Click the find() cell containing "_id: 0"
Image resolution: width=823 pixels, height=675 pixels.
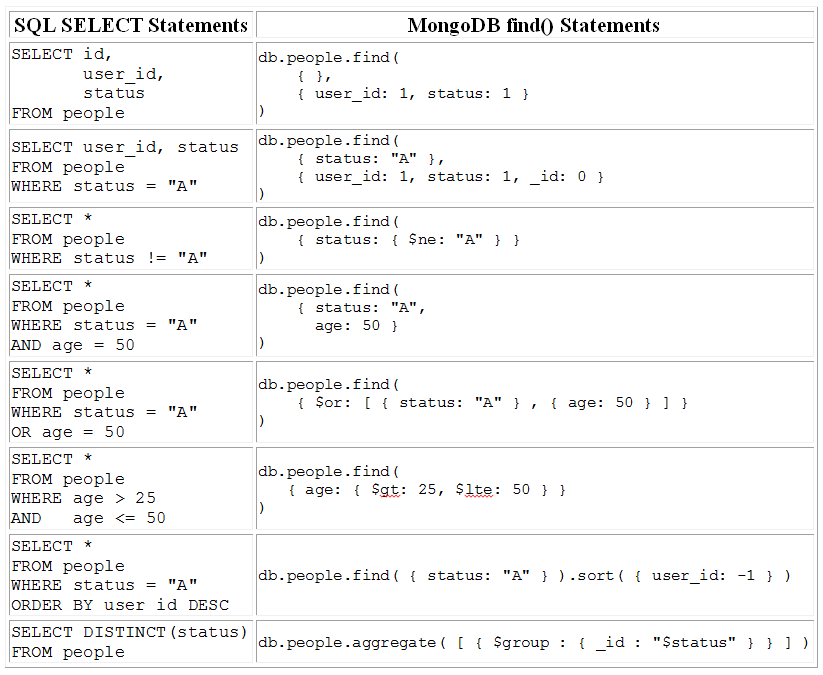click(x=534, y=166)
